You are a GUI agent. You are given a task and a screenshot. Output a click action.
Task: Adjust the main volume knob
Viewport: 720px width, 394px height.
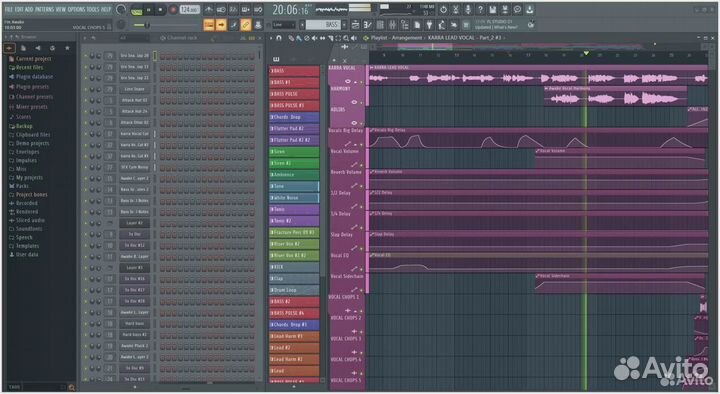(121, 10)
